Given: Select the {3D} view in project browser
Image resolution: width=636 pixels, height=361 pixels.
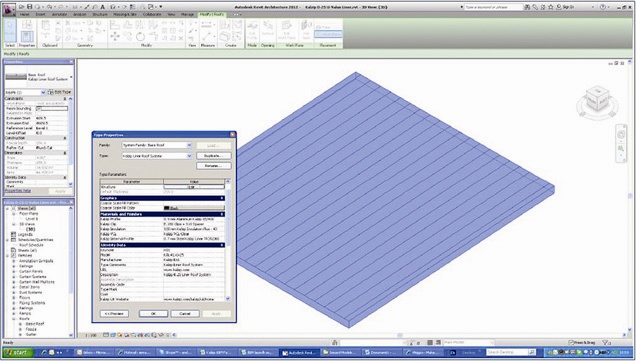Looking at the screenshot, I should [31, 229].
